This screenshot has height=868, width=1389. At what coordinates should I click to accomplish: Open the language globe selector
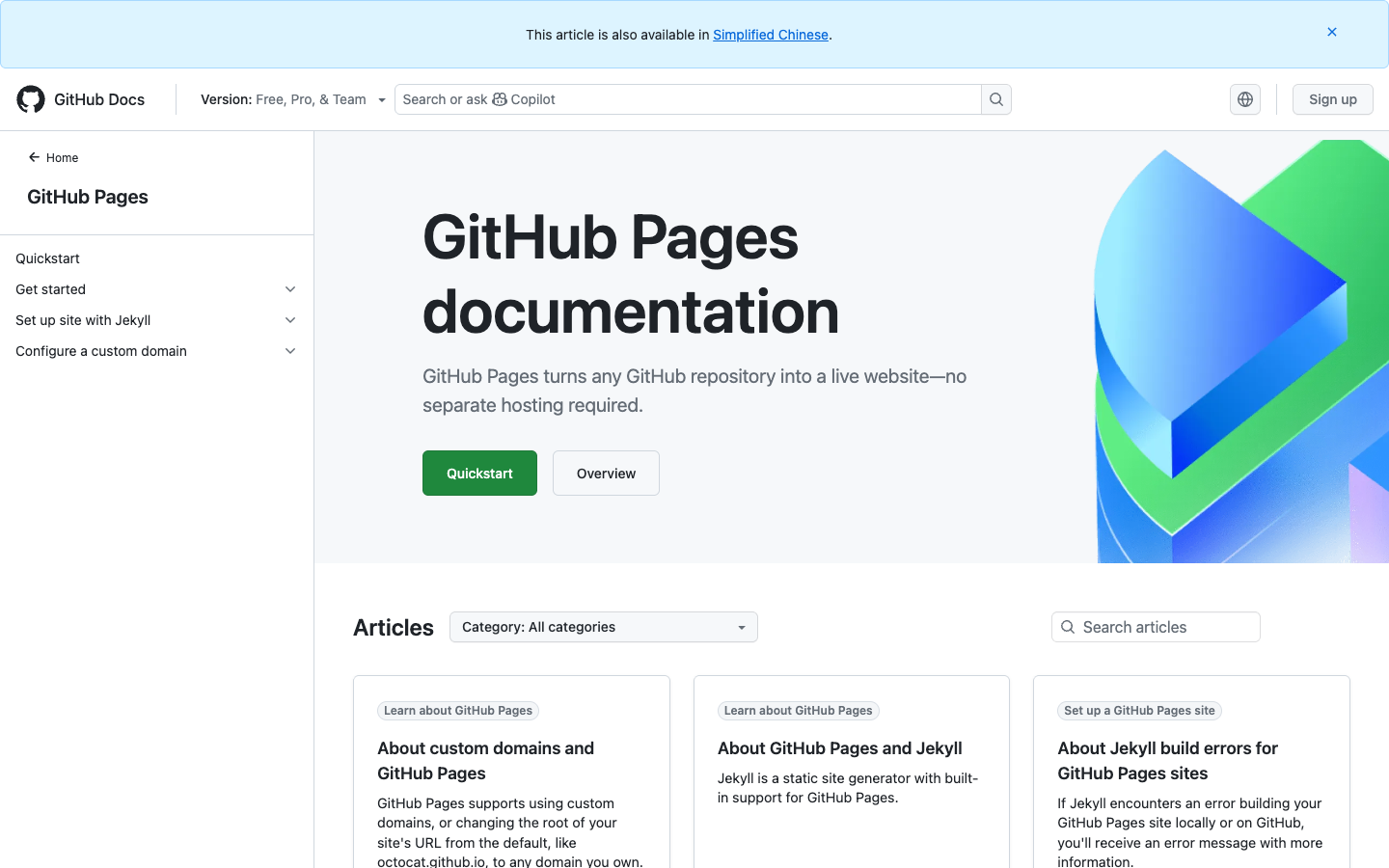(1245, 99)
